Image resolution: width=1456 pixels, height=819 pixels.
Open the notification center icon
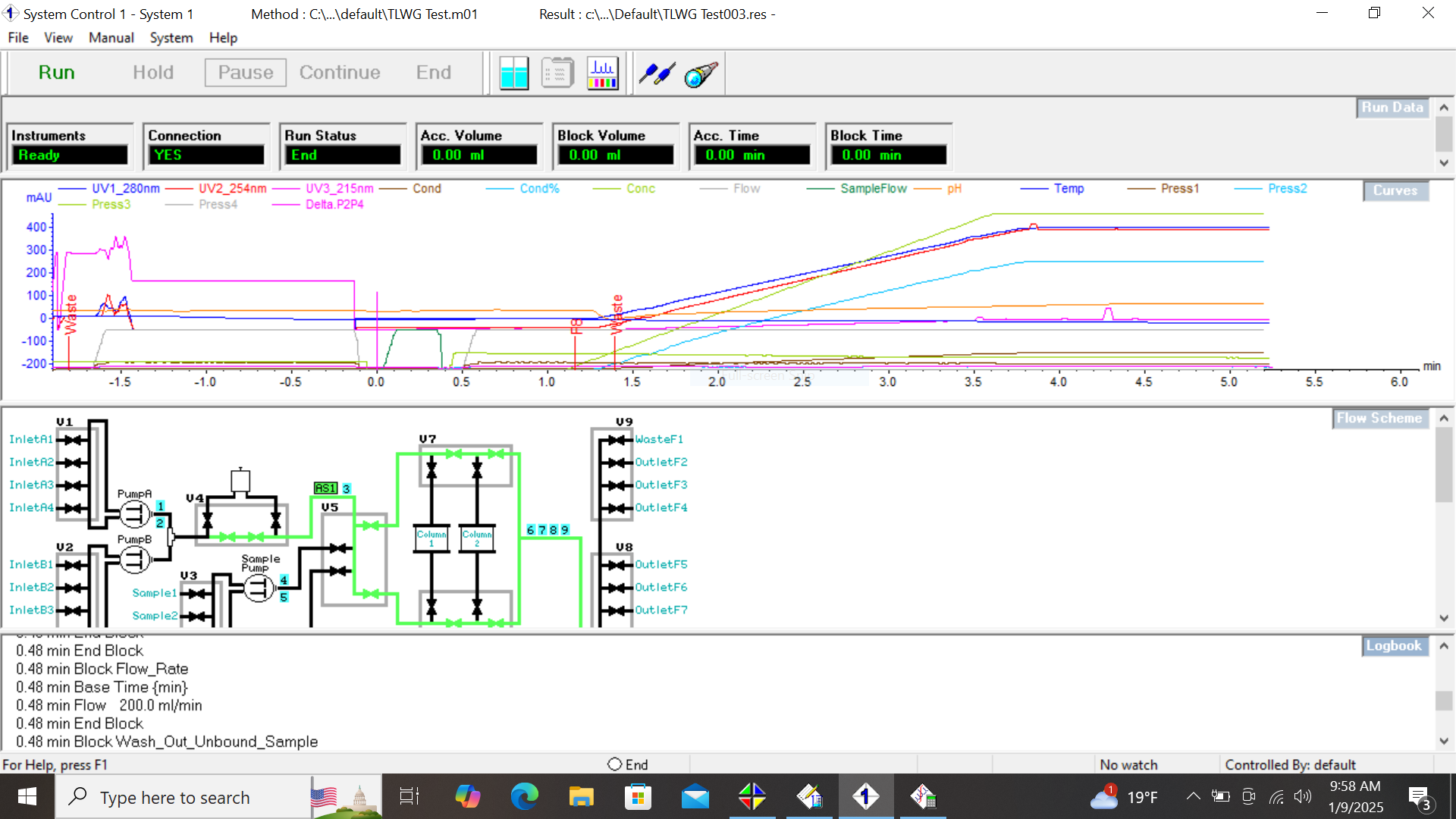tap(1420, 797)
